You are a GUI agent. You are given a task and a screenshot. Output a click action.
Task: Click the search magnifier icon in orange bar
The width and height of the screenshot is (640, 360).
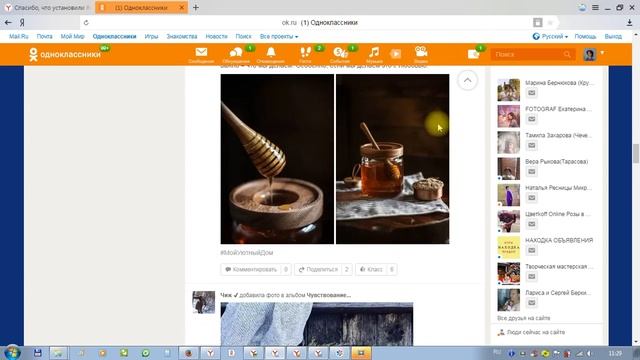[x=567, y=54]
